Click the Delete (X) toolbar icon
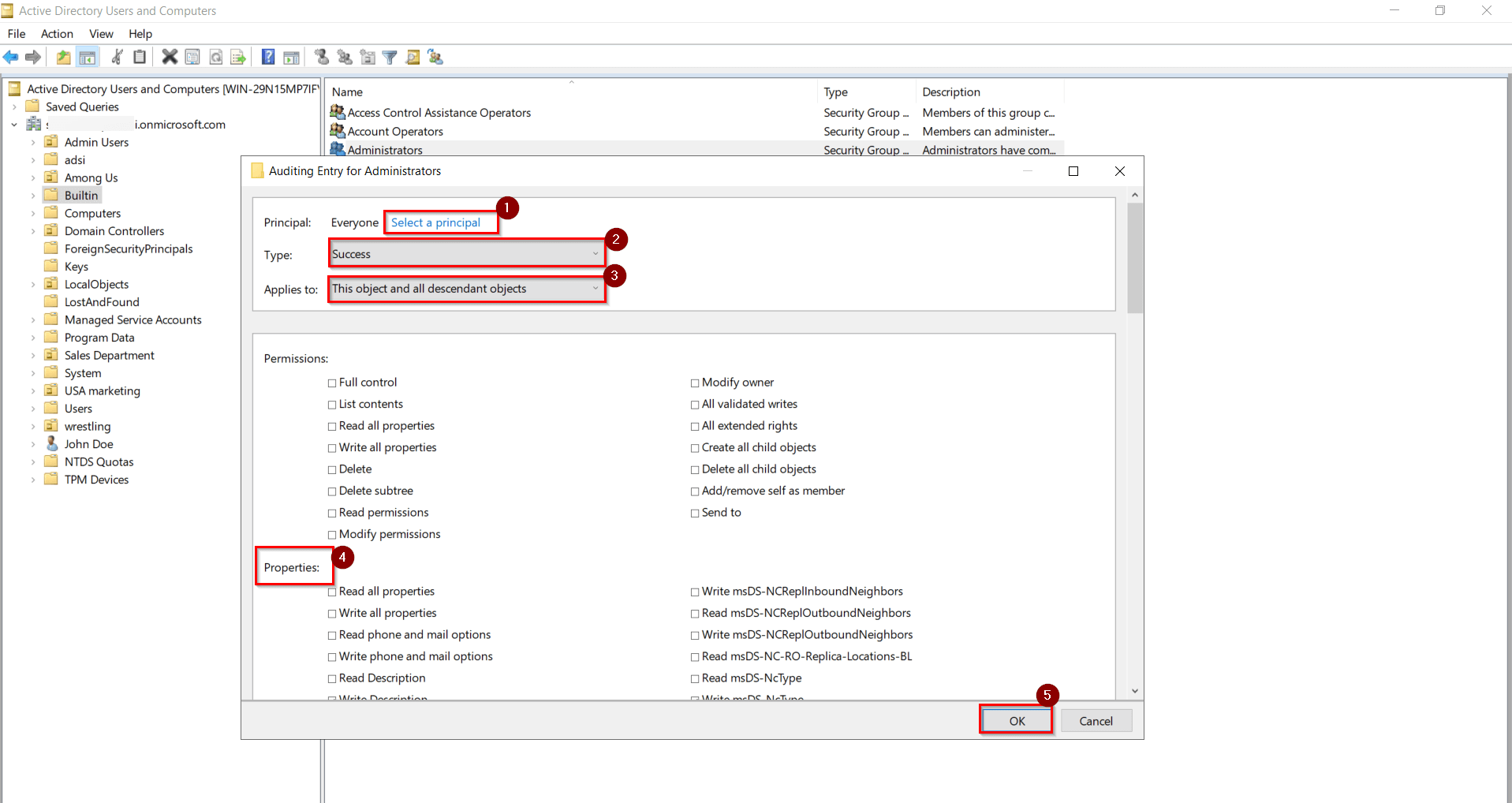 click(169, 57)
